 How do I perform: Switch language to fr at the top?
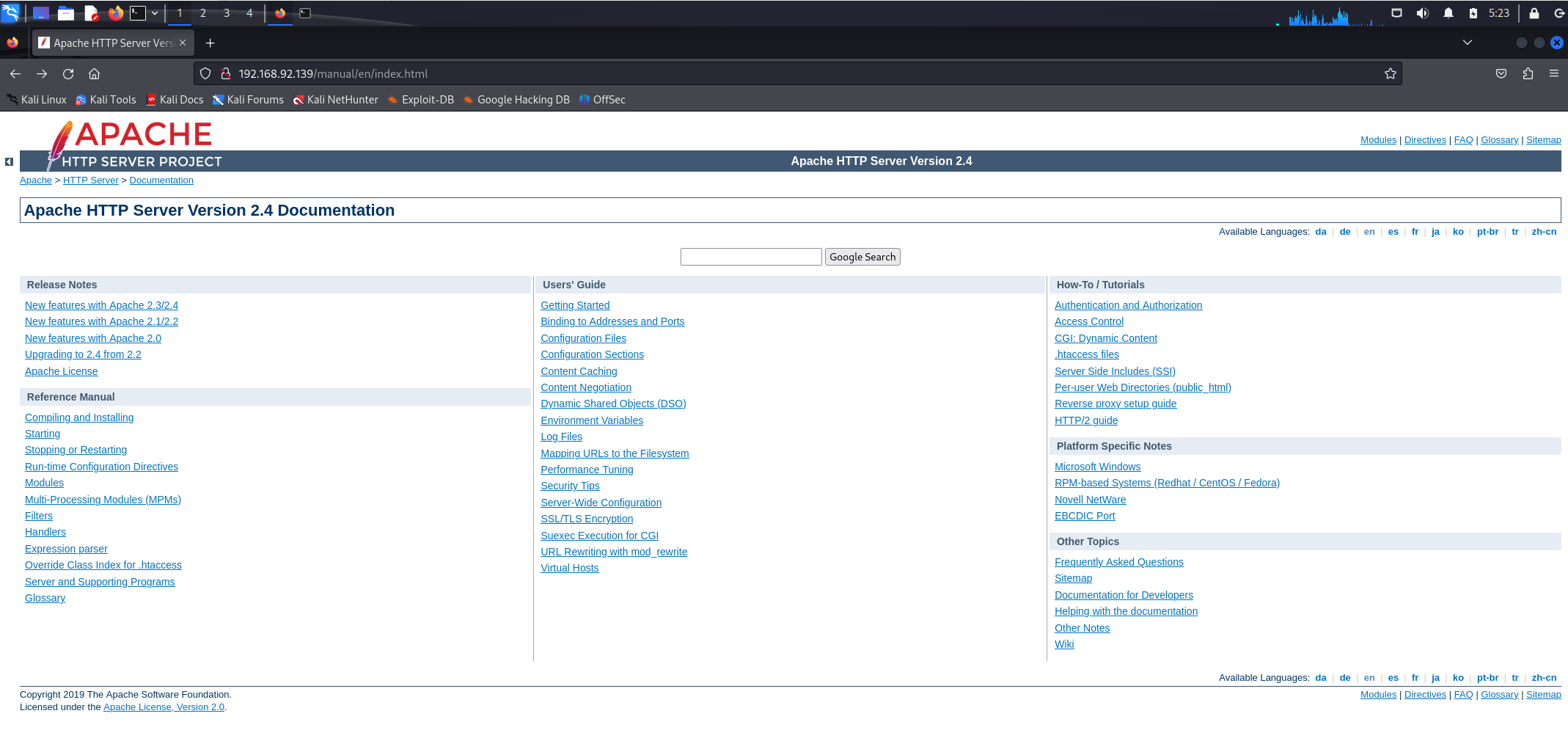(x=1415, y=232)
